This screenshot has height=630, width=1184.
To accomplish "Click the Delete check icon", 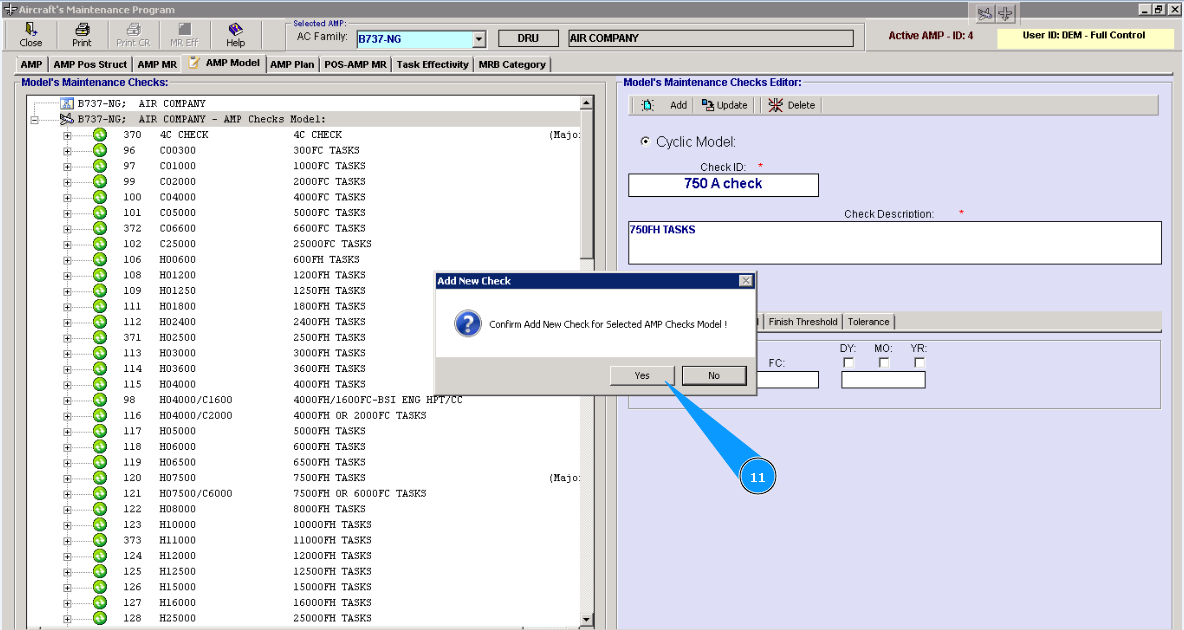I will coord(776,105).
